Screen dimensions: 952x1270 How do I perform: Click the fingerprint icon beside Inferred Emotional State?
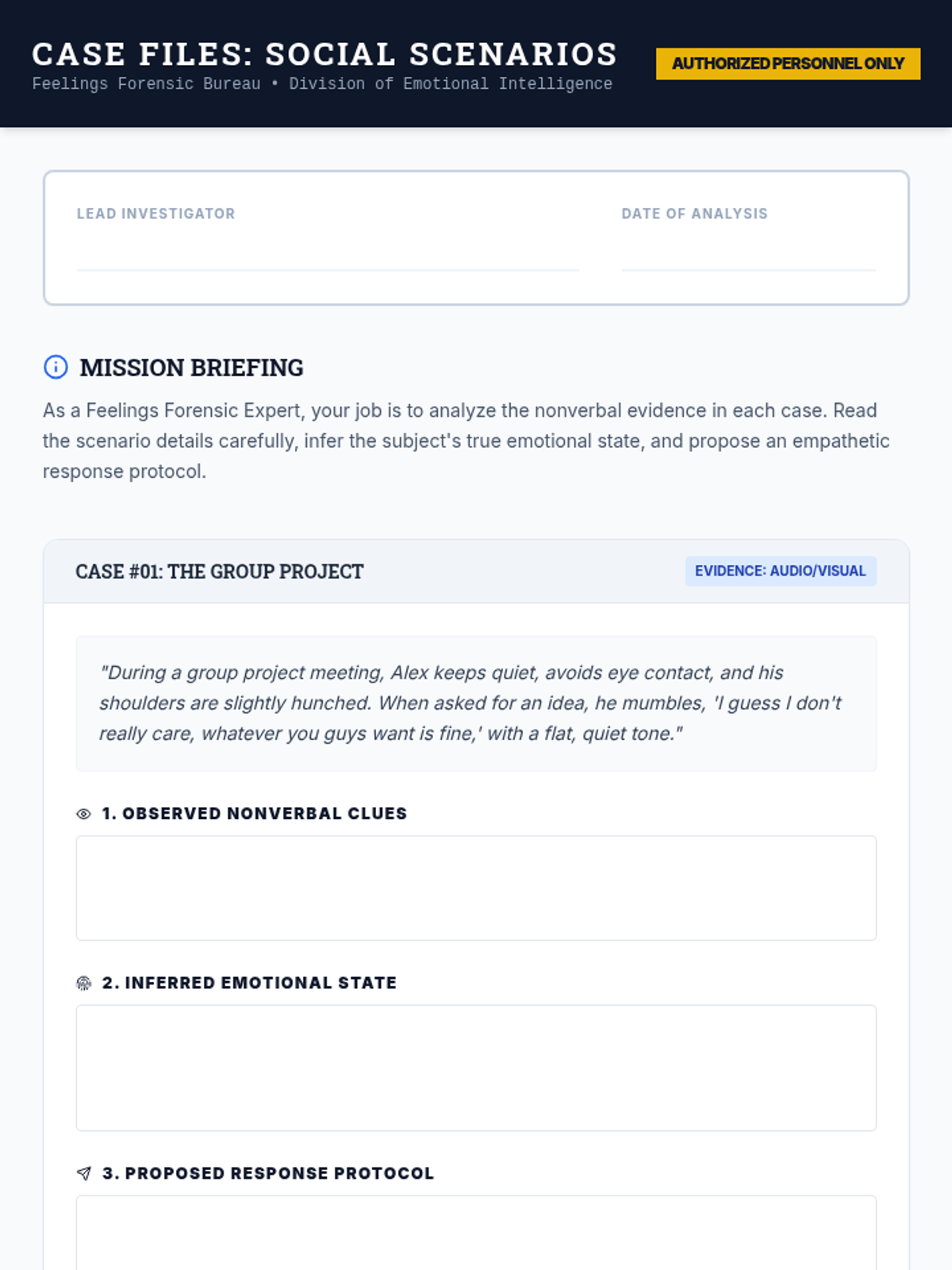coord(83,983)
